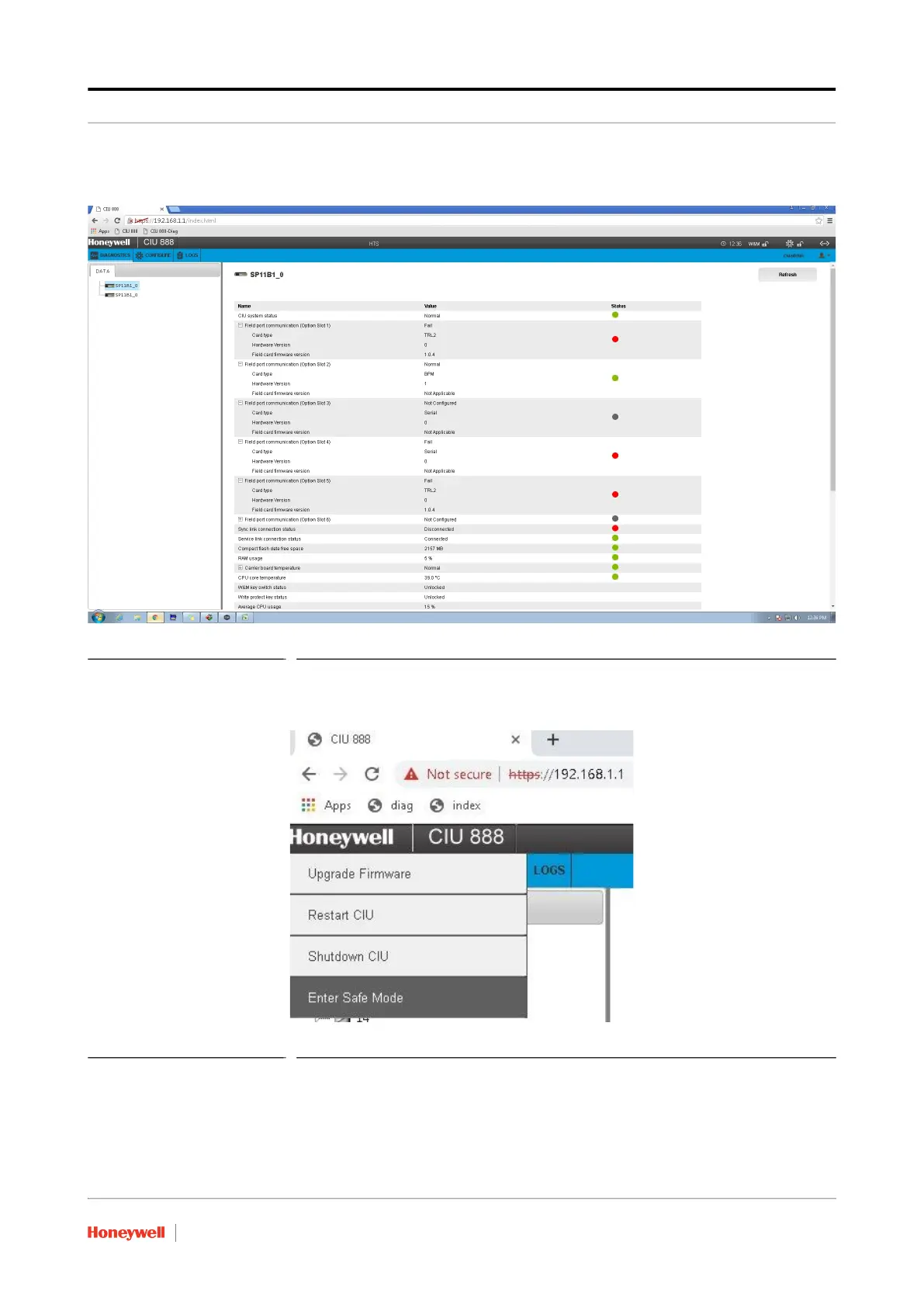Collapse Field port communication Option Slot 5
The height and width of the screenshot is (1307, 924).
[241, 480]
